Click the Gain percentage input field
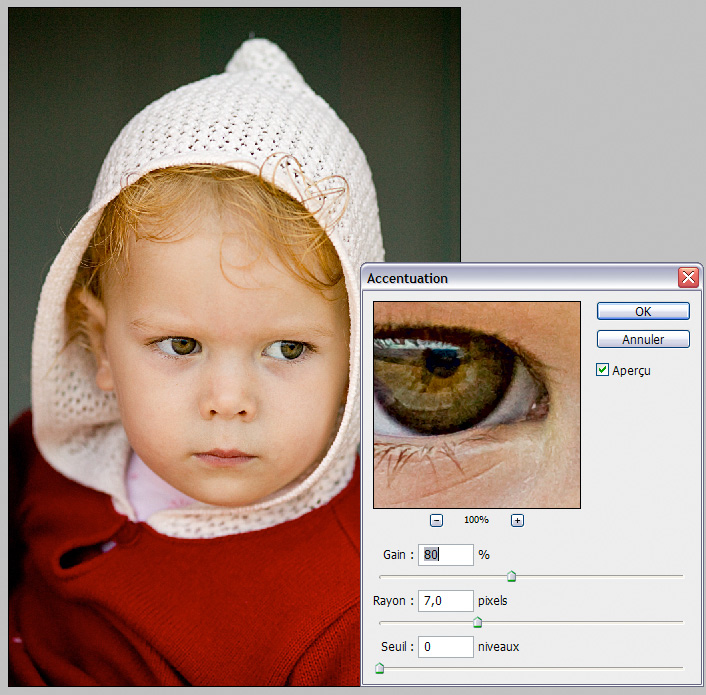This screenshot has width=706, height=695. pos(445,555)
